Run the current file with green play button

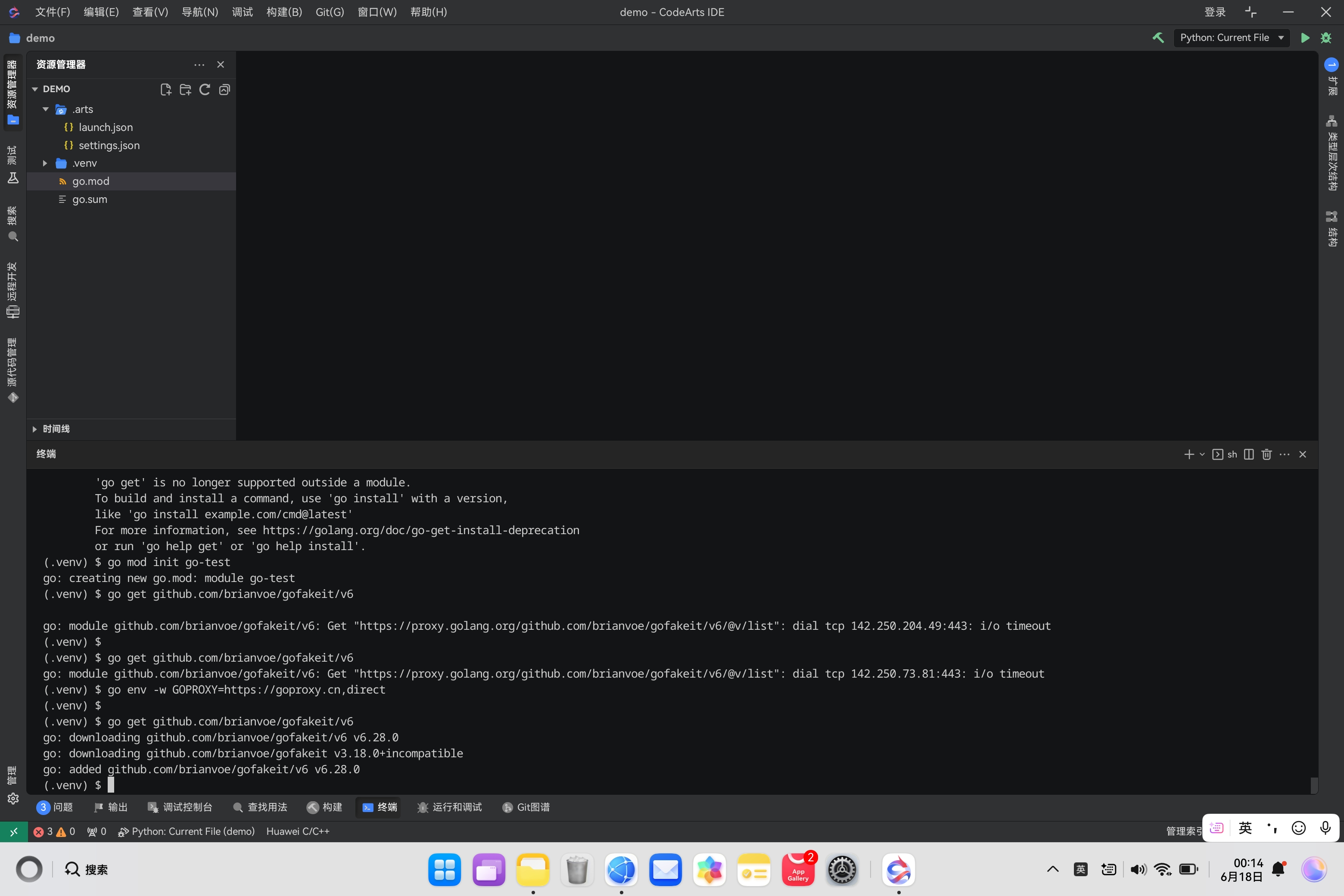pos(1305,38)
